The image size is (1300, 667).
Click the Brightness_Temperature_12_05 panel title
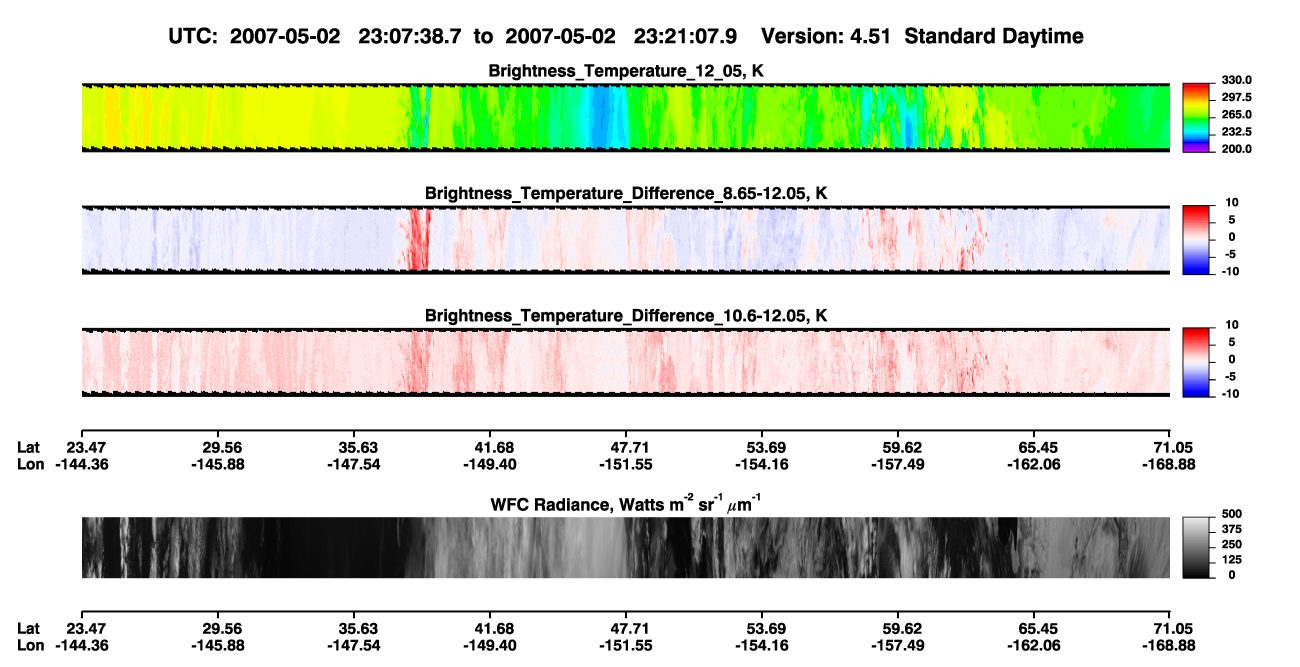(626, 70)
